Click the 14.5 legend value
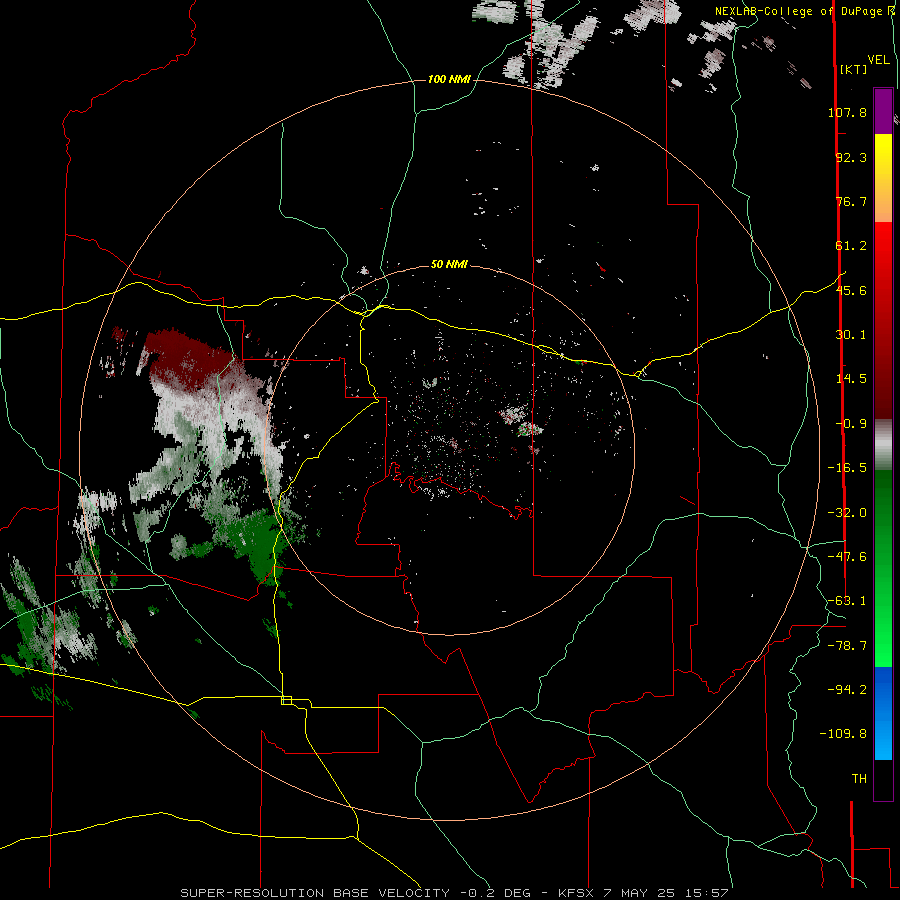This screenshot has width=900, height=900. click(851, 379)
